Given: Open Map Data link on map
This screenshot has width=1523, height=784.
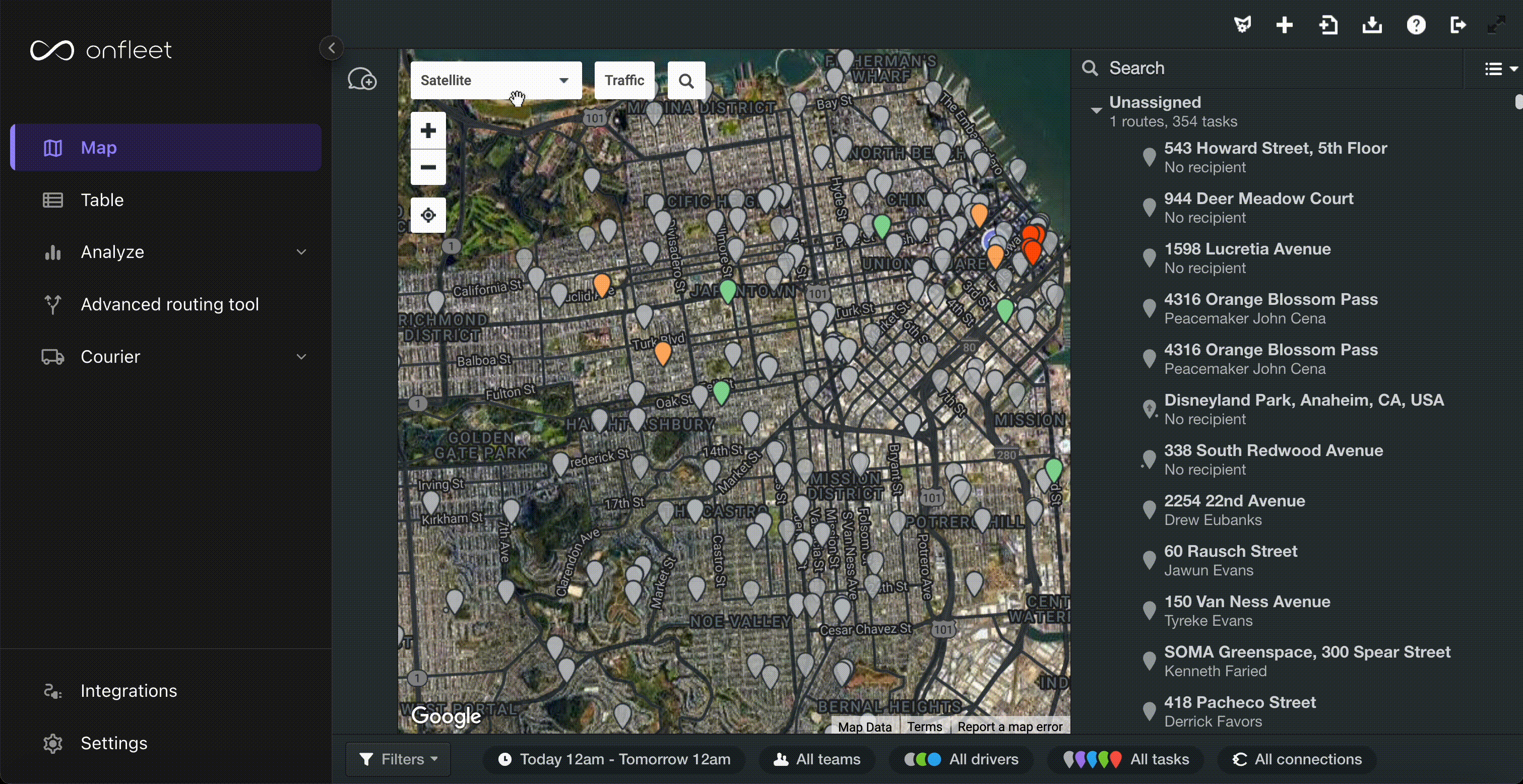Looking at the screenshot, I should [x=864, y=727].
